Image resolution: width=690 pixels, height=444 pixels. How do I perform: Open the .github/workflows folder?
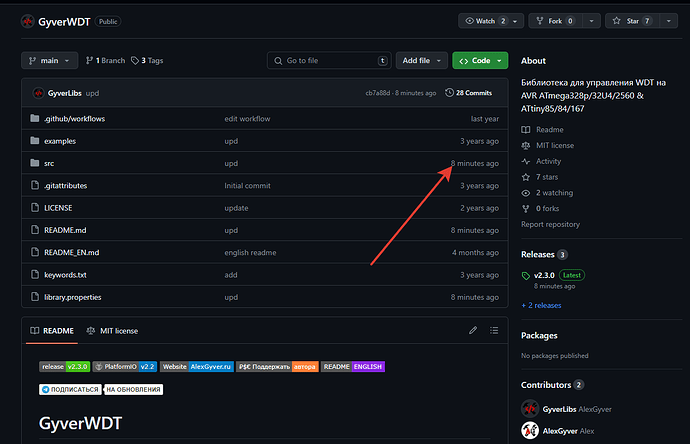(74, 119)
